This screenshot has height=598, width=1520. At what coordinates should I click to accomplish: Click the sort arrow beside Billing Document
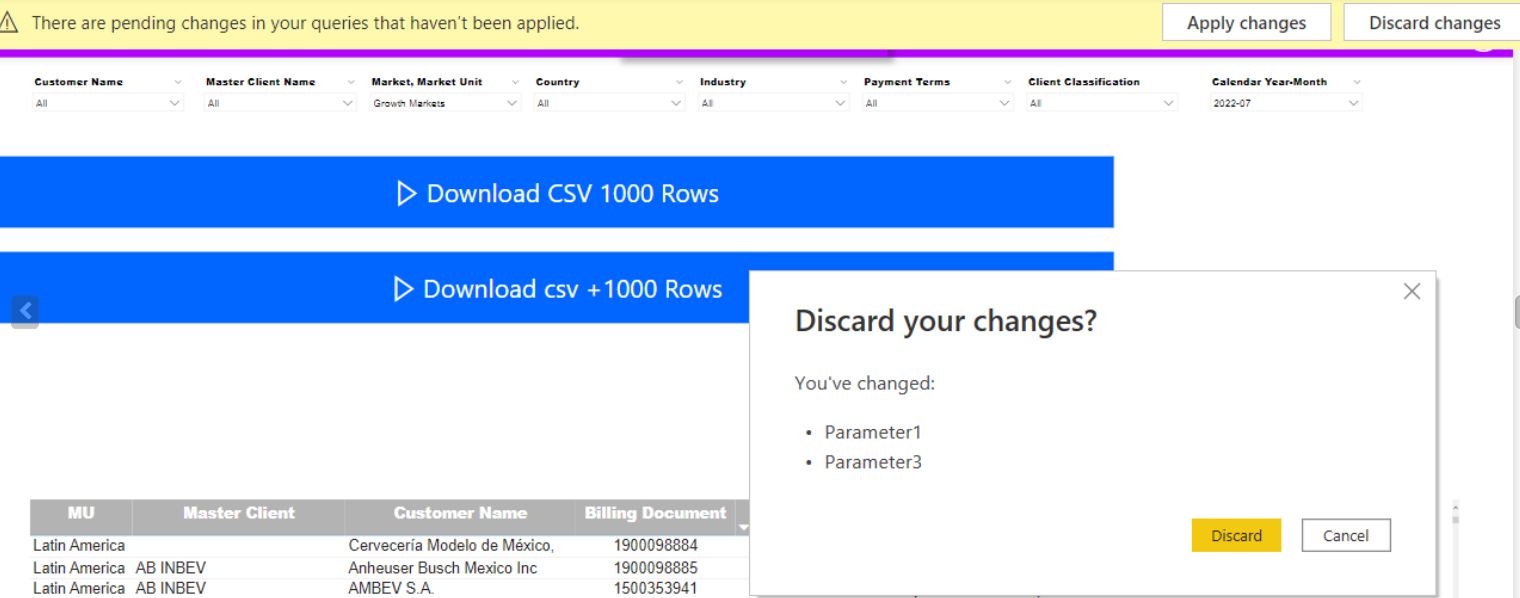point(743,527)
